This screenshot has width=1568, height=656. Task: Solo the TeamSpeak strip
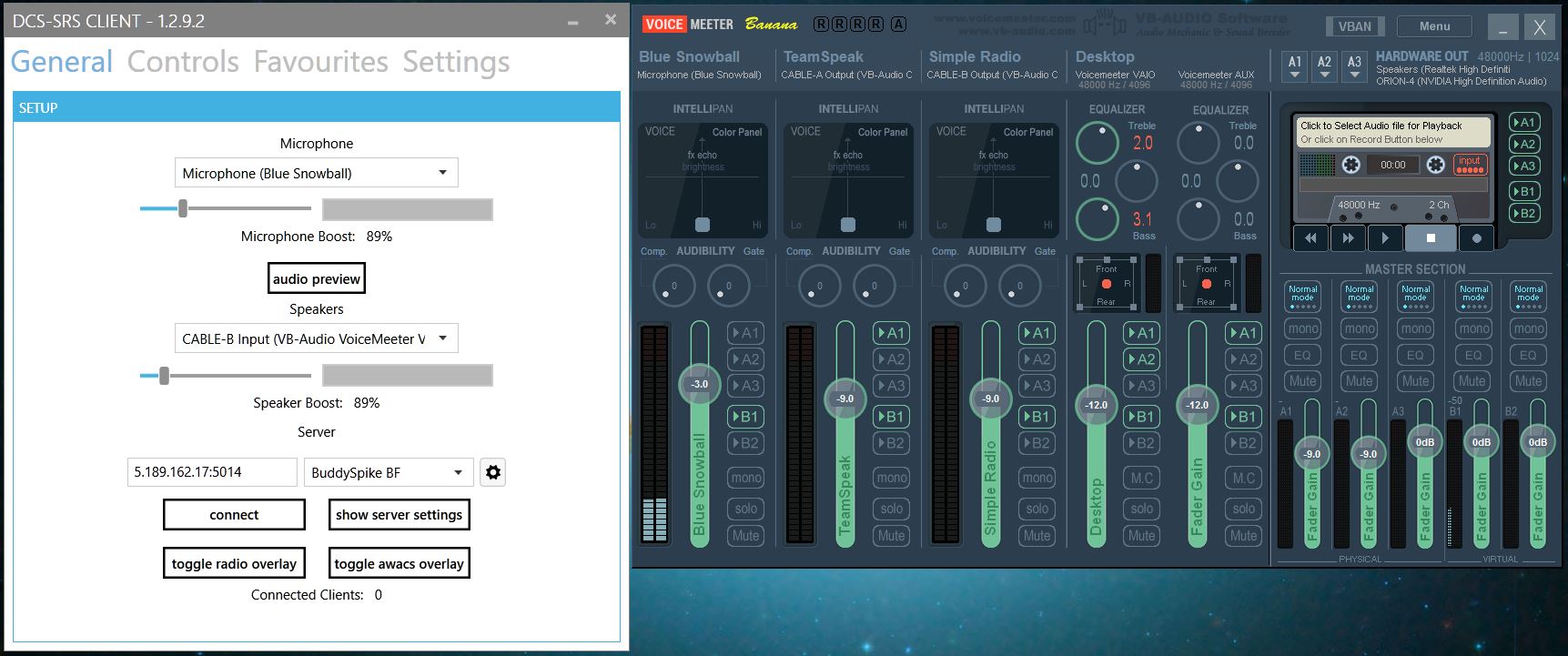pos(891,509)
